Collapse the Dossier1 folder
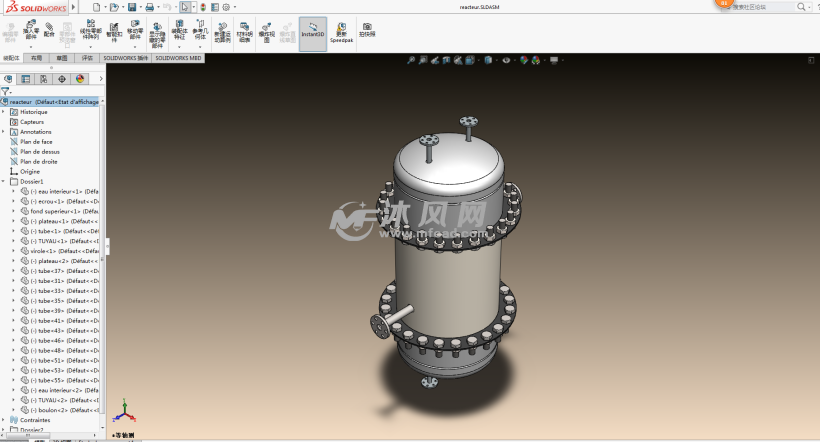 (3, 182)
